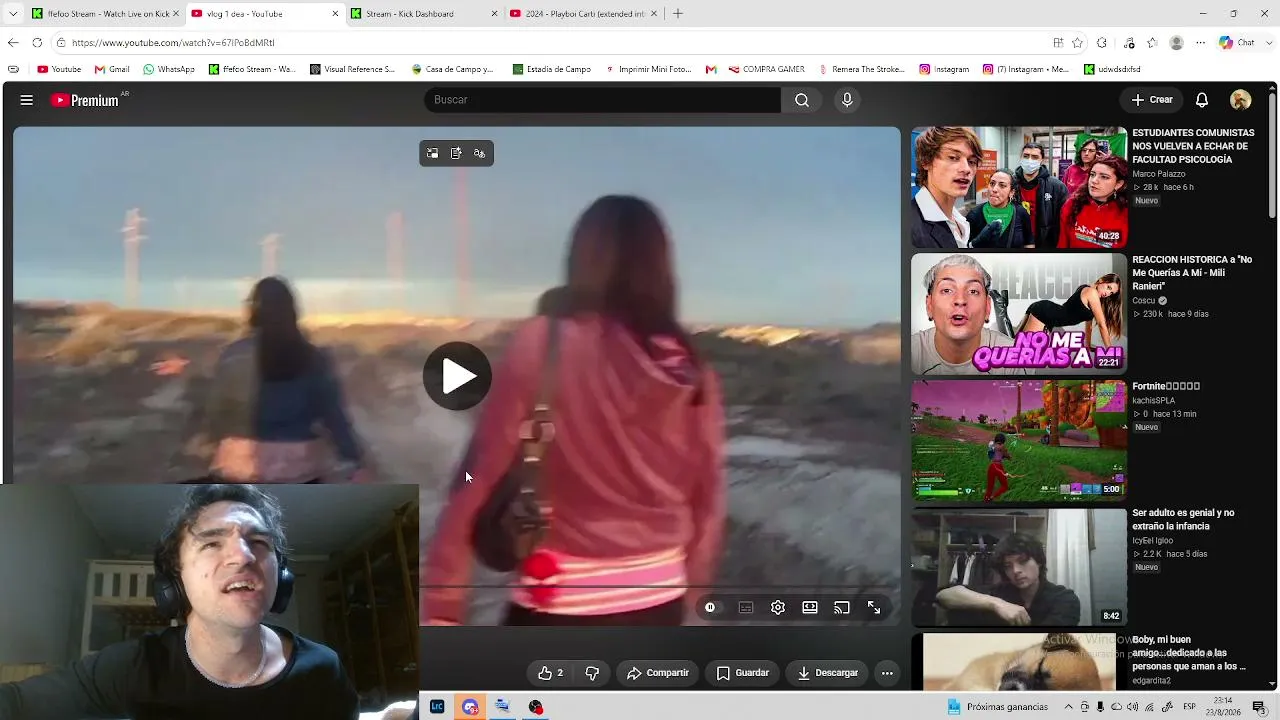
Task: Open the YouTube account avatar menu
Action: click(x=1241, y=100)
